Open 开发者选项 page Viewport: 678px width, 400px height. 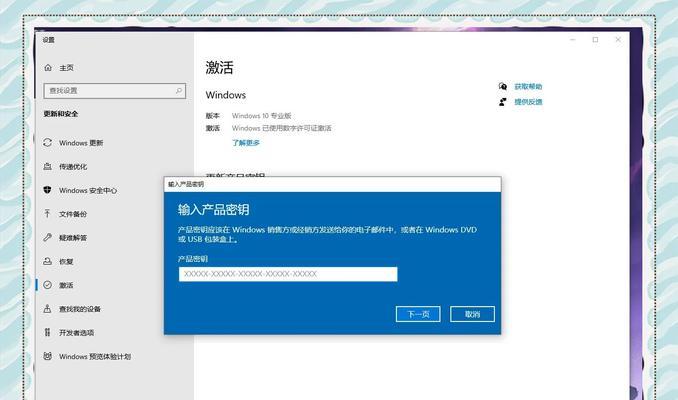(x=77, y=333)
